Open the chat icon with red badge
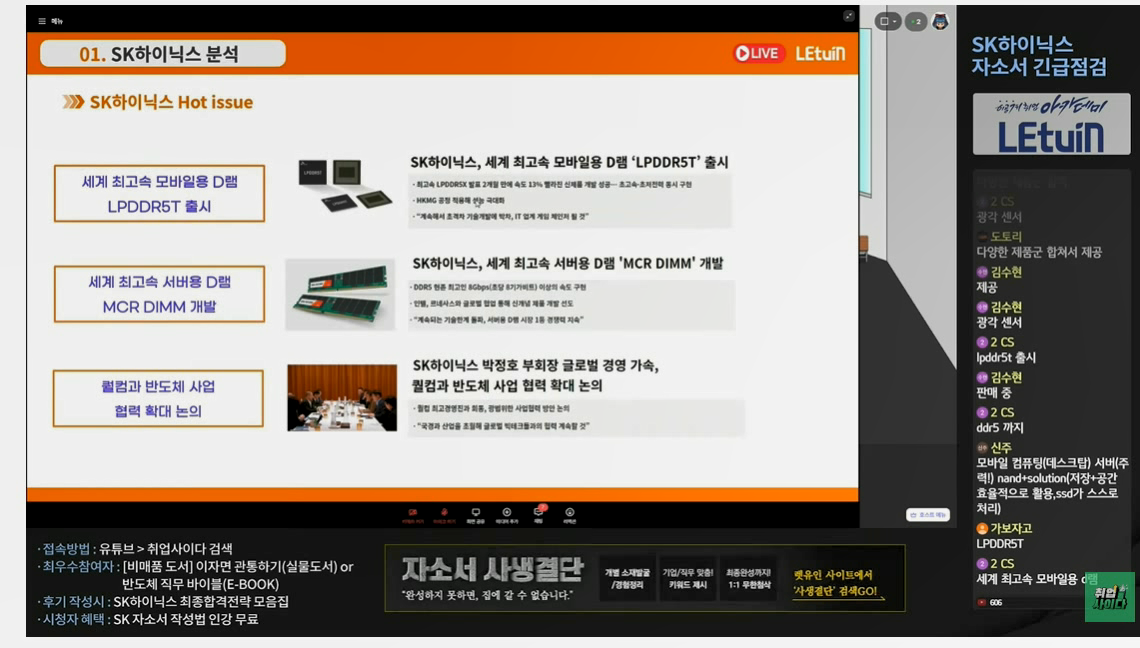1140x648 pixels. coord(539,514)
